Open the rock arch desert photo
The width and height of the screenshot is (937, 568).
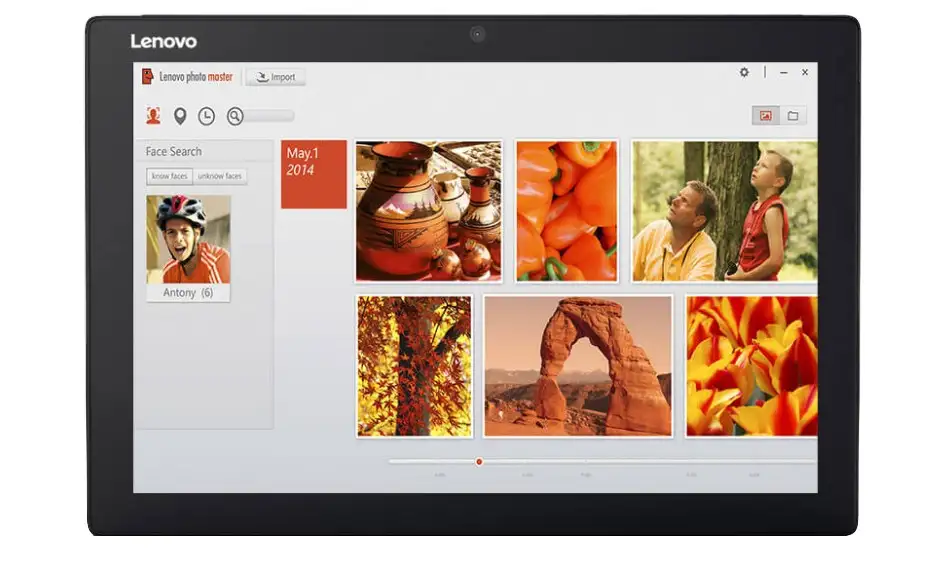578,366
